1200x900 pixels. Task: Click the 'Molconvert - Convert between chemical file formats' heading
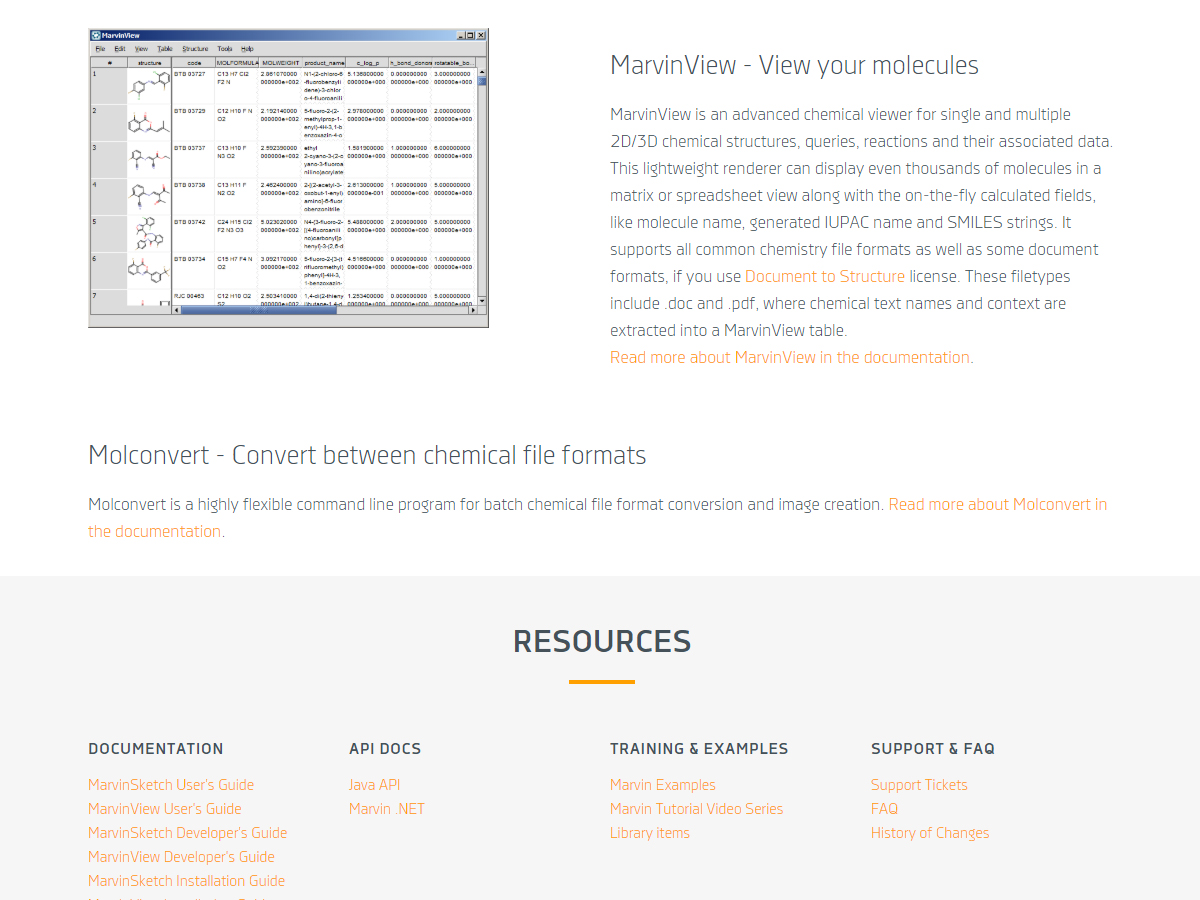point(367,455)
